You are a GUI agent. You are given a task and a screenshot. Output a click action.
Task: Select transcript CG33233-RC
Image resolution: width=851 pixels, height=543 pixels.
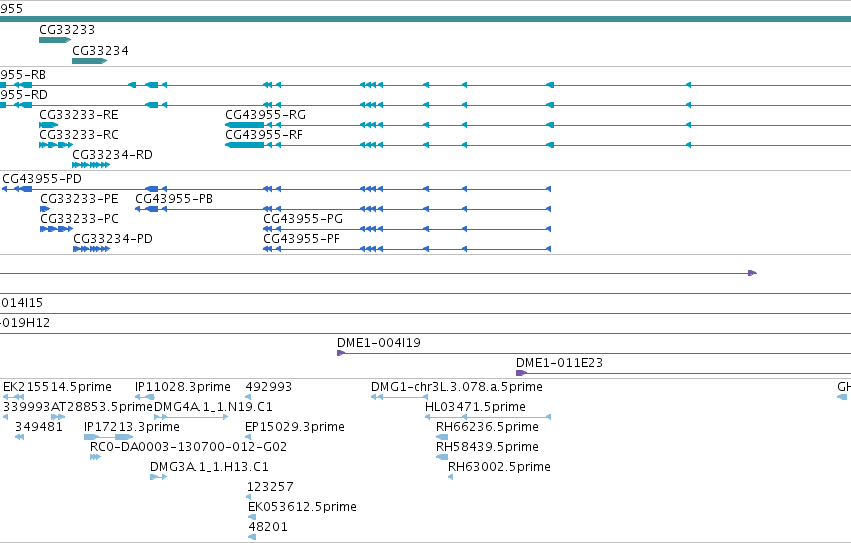[x=79, y=135]
